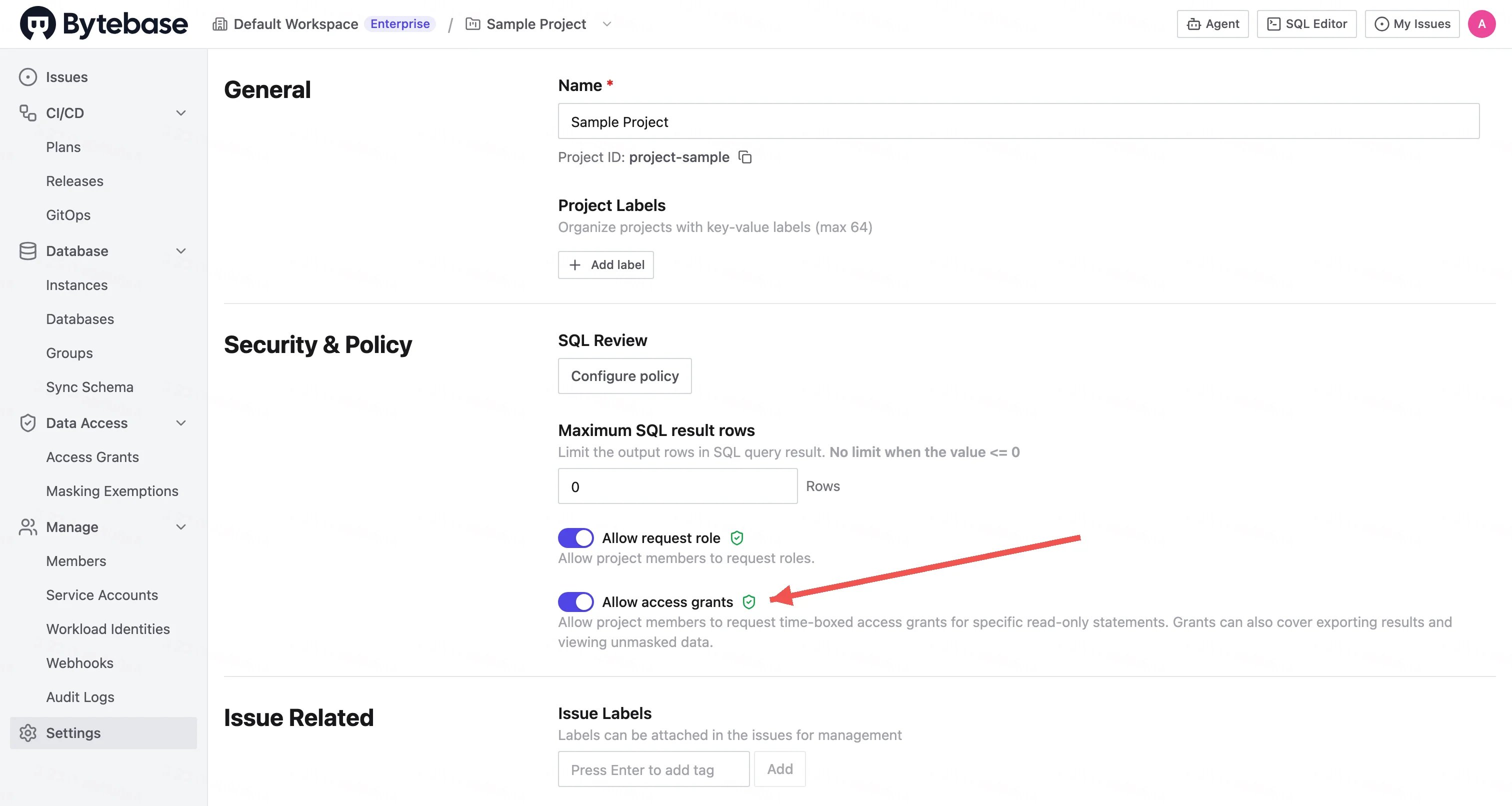Collapse the Manage section chevron
The image size is (1512, 806).
(181, 526)
